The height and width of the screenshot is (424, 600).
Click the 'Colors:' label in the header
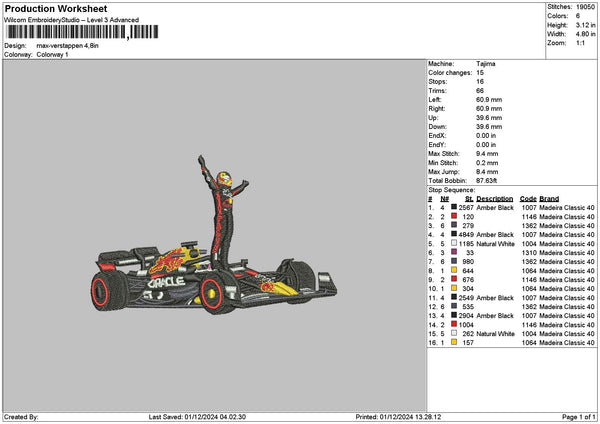coord(558,16)
